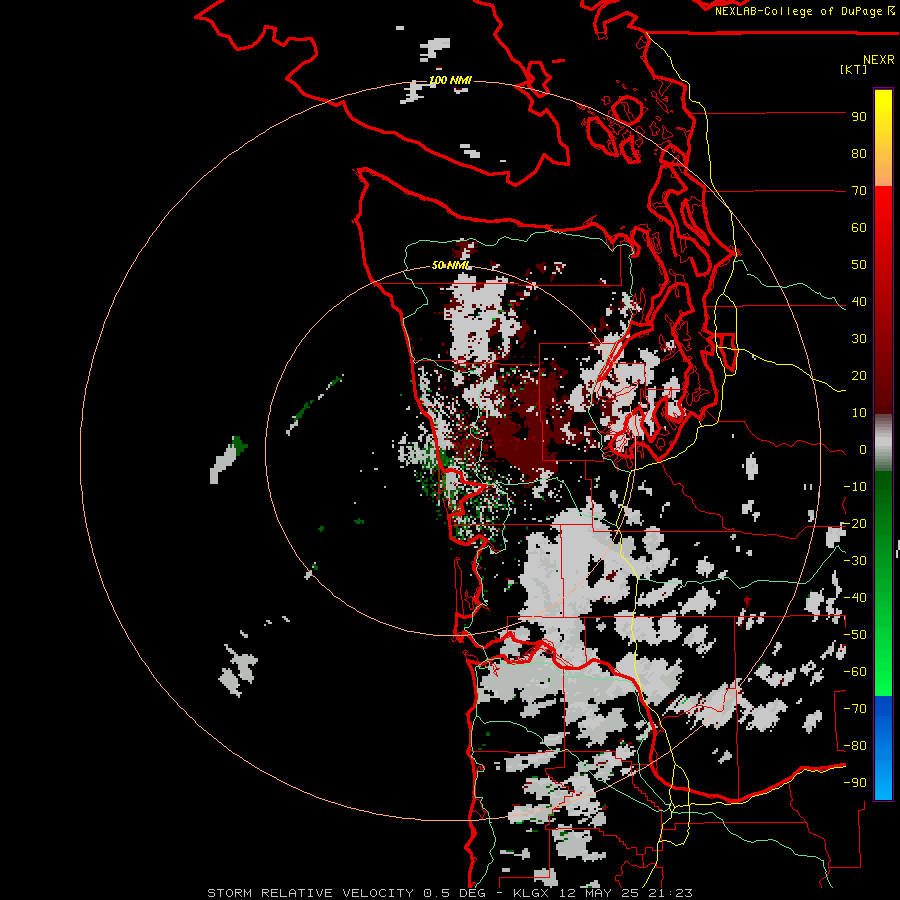Click the -60 value on velocity scale

855,672
